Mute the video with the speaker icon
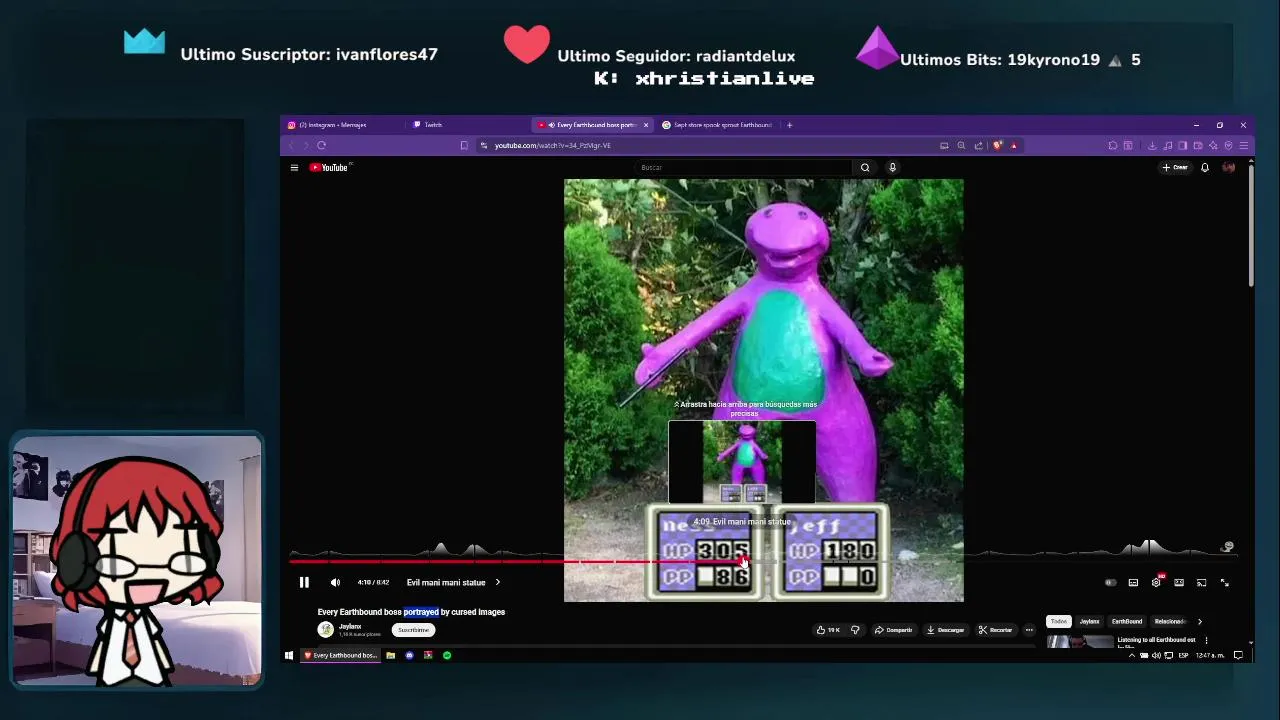1280x720 pixels. pos(335,582)
